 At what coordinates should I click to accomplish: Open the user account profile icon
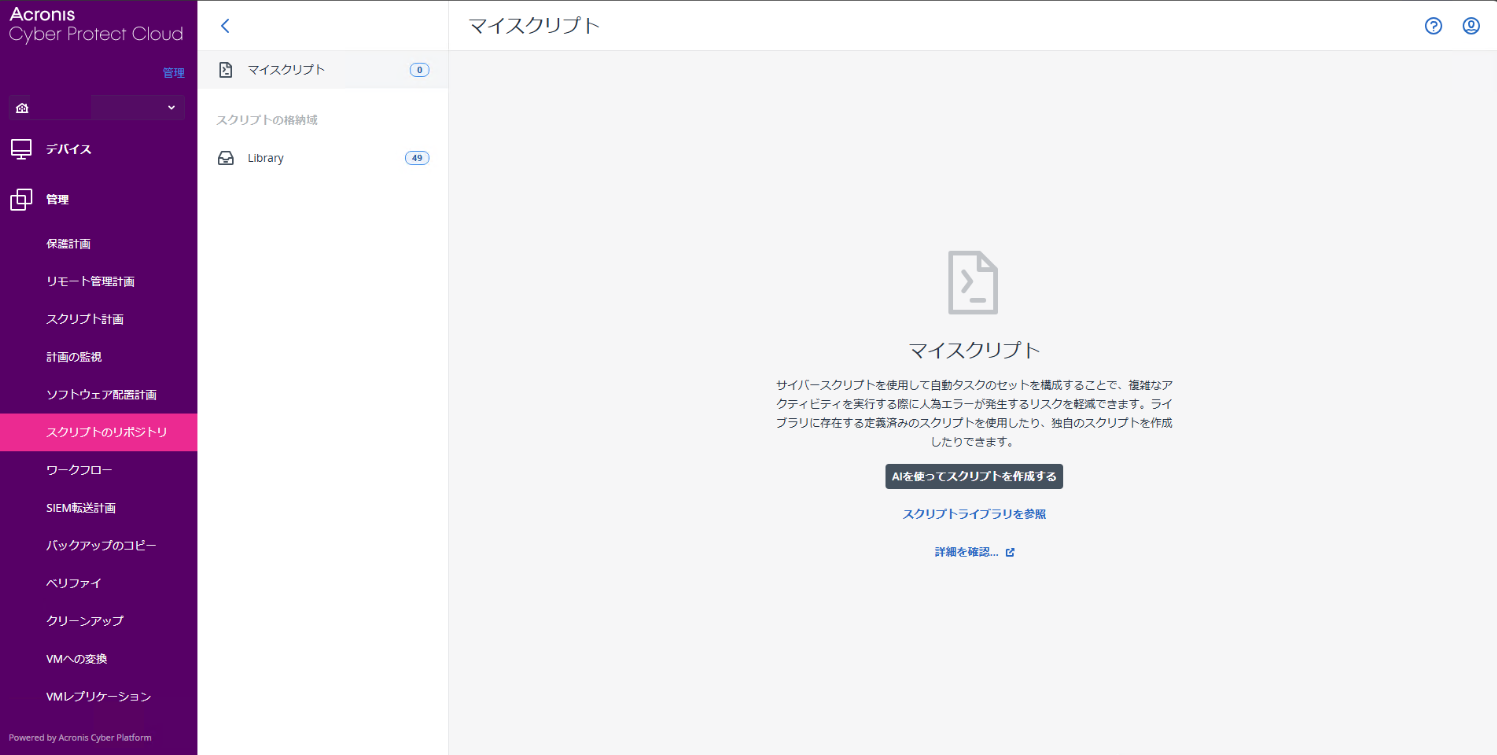click(x=1471, y=26)
